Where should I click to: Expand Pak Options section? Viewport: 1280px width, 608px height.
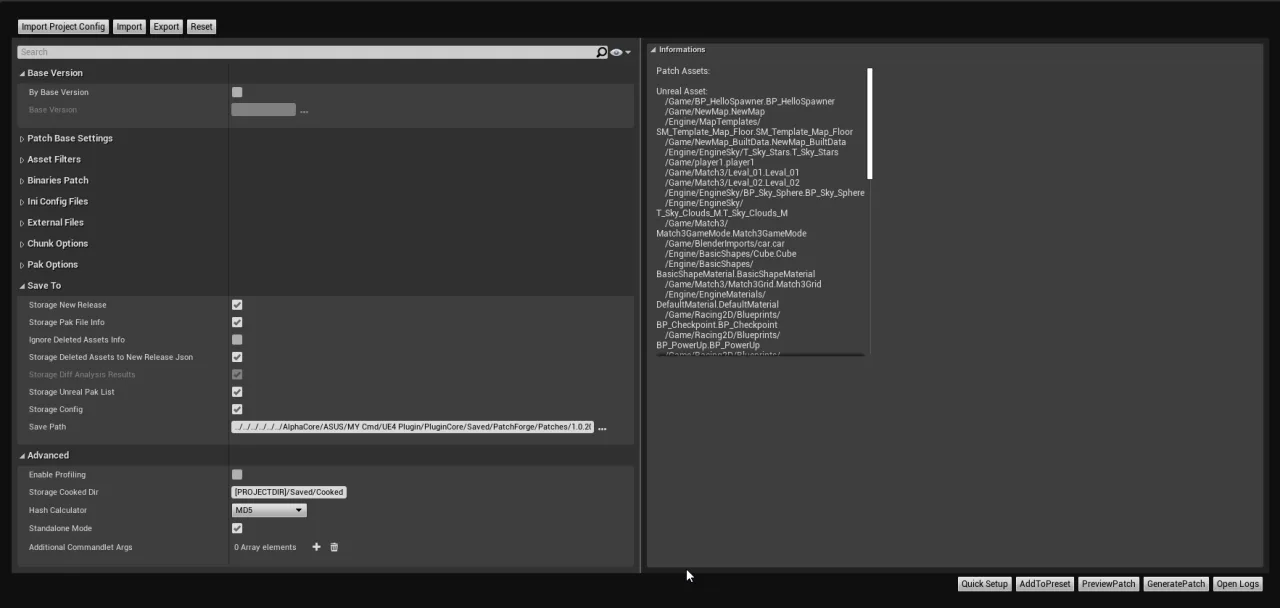click(x=22, y=265)
